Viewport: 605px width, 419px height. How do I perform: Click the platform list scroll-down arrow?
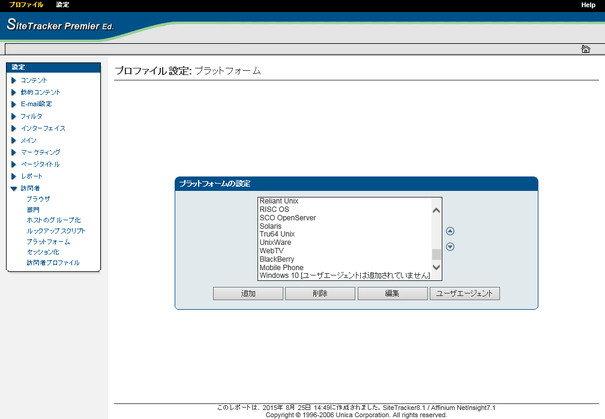pyautogui.click(x=436, y=267)
